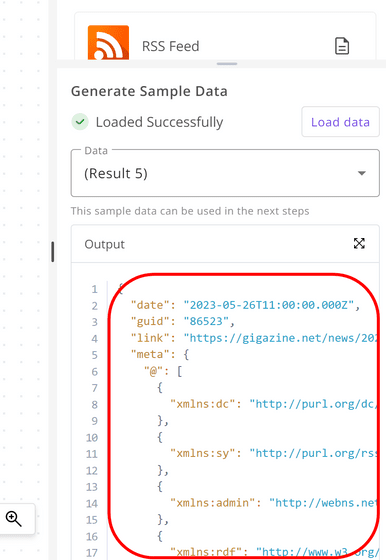Open the Result 5 dropdown arrow
Viewport: 386px width, 560px height.
tap(362, 173)
